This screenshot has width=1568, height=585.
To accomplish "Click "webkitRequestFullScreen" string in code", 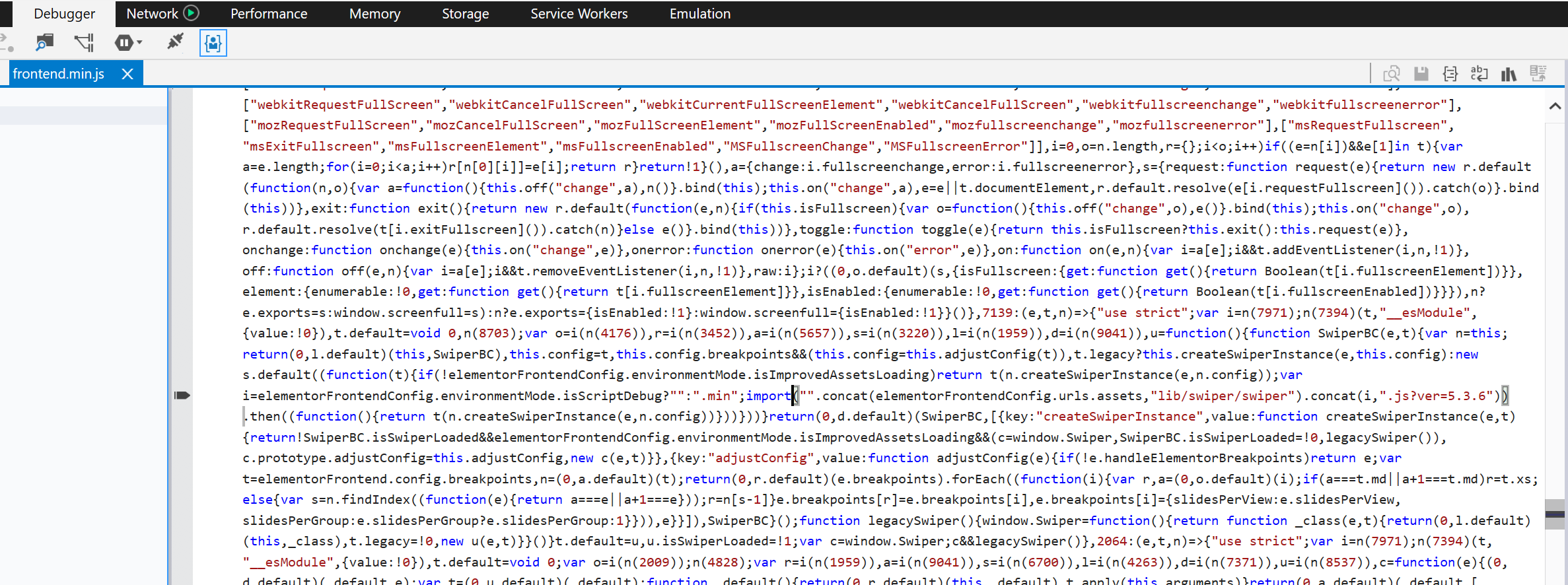I will coord(345,105).
